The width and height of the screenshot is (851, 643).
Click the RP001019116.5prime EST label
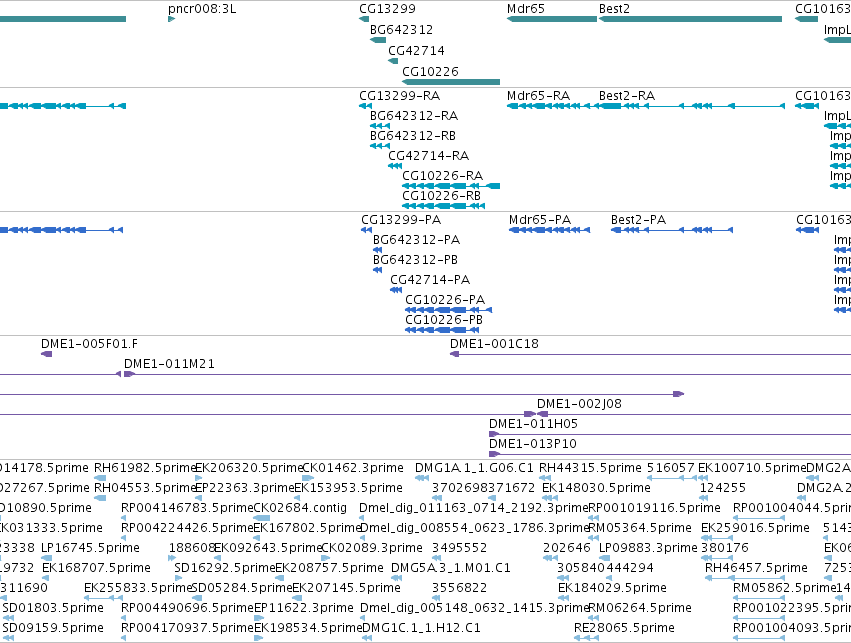[x=655, y=508]
